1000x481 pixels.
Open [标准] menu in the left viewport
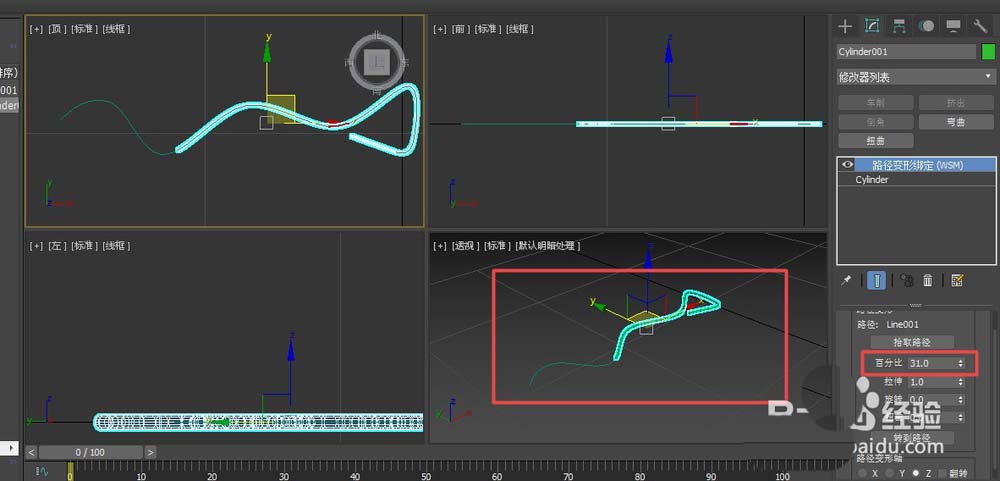click(x=85, y=246)
